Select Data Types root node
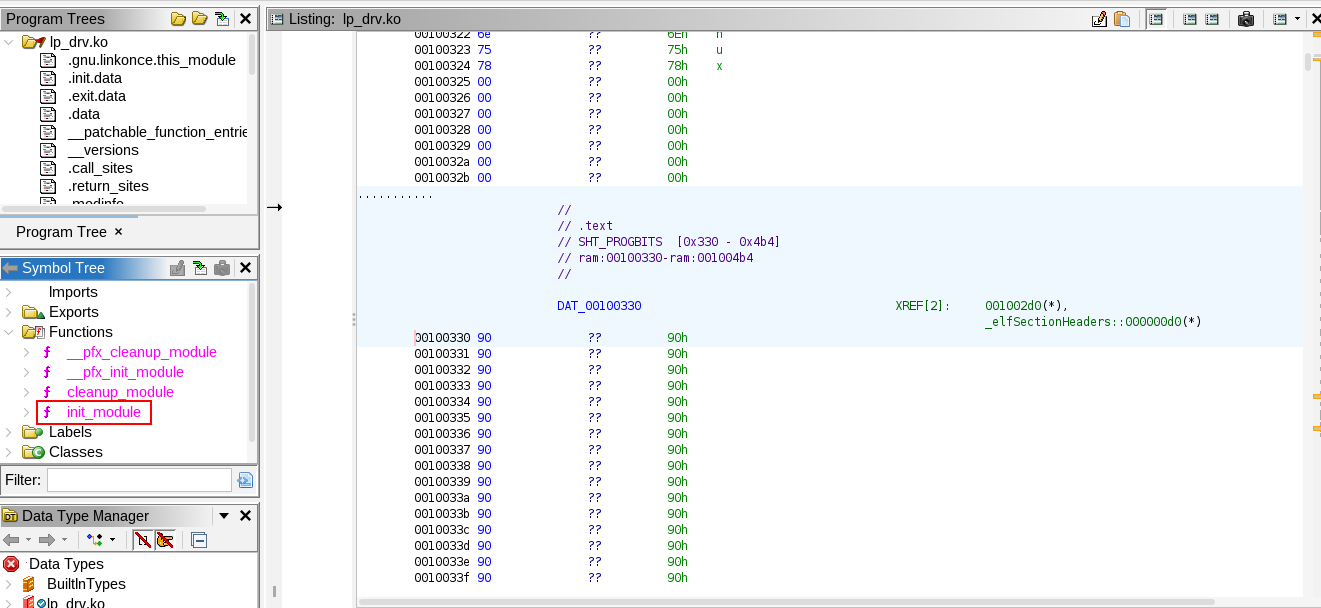Screen dimensions: 1321x608 (x=66, y=564)
